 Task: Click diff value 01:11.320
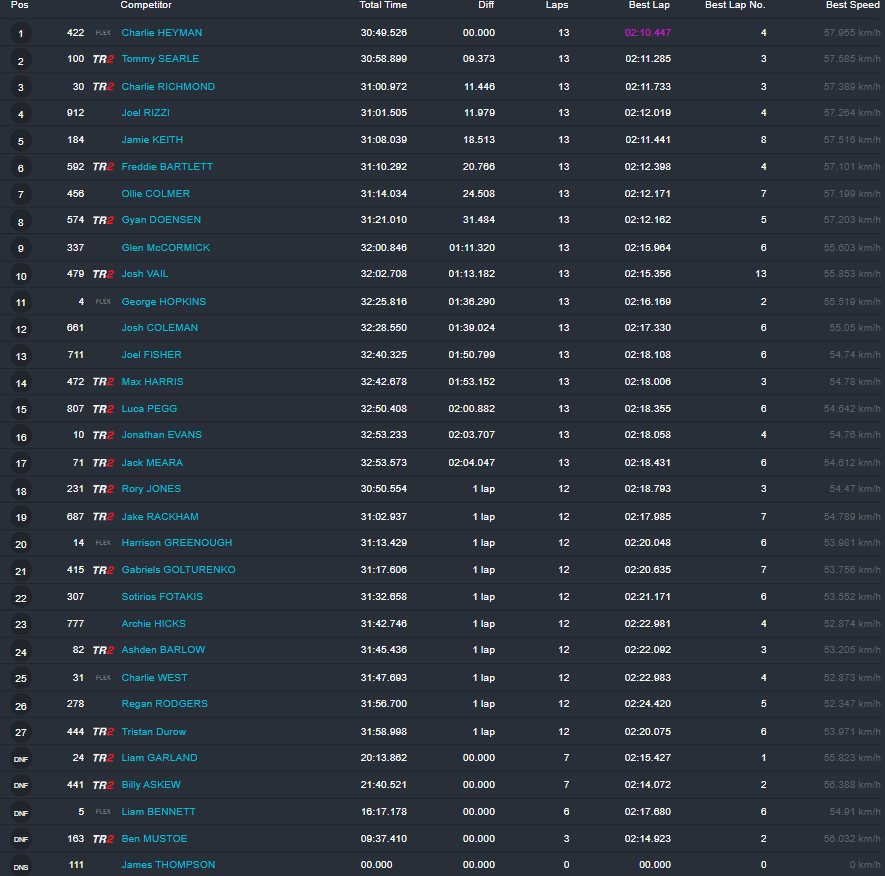coord(472,248)
